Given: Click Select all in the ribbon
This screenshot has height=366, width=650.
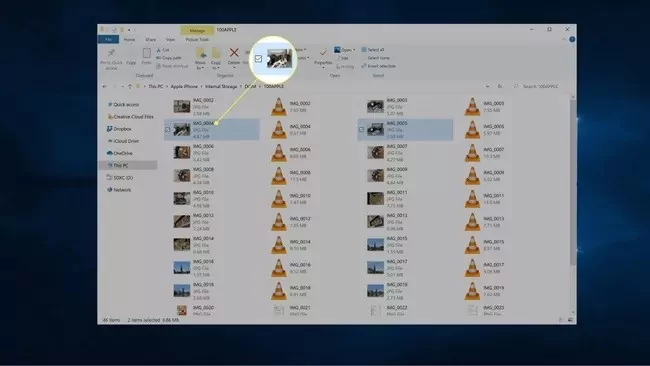Looking at the screenshot, I should [x=373, y=50].
